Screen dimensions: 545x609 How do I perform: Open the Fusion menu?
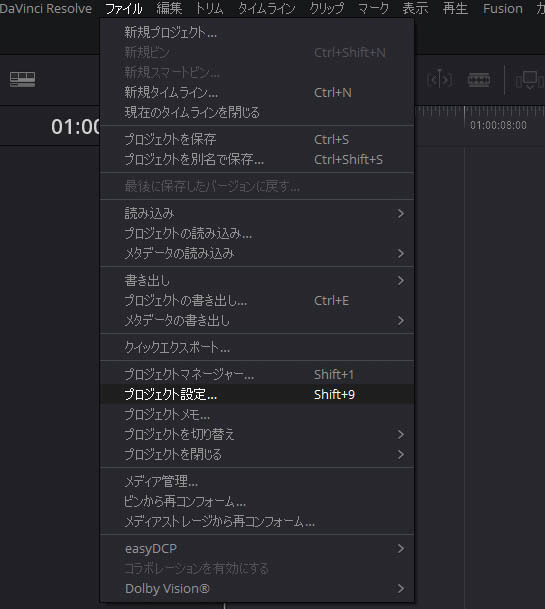[503, 8]
